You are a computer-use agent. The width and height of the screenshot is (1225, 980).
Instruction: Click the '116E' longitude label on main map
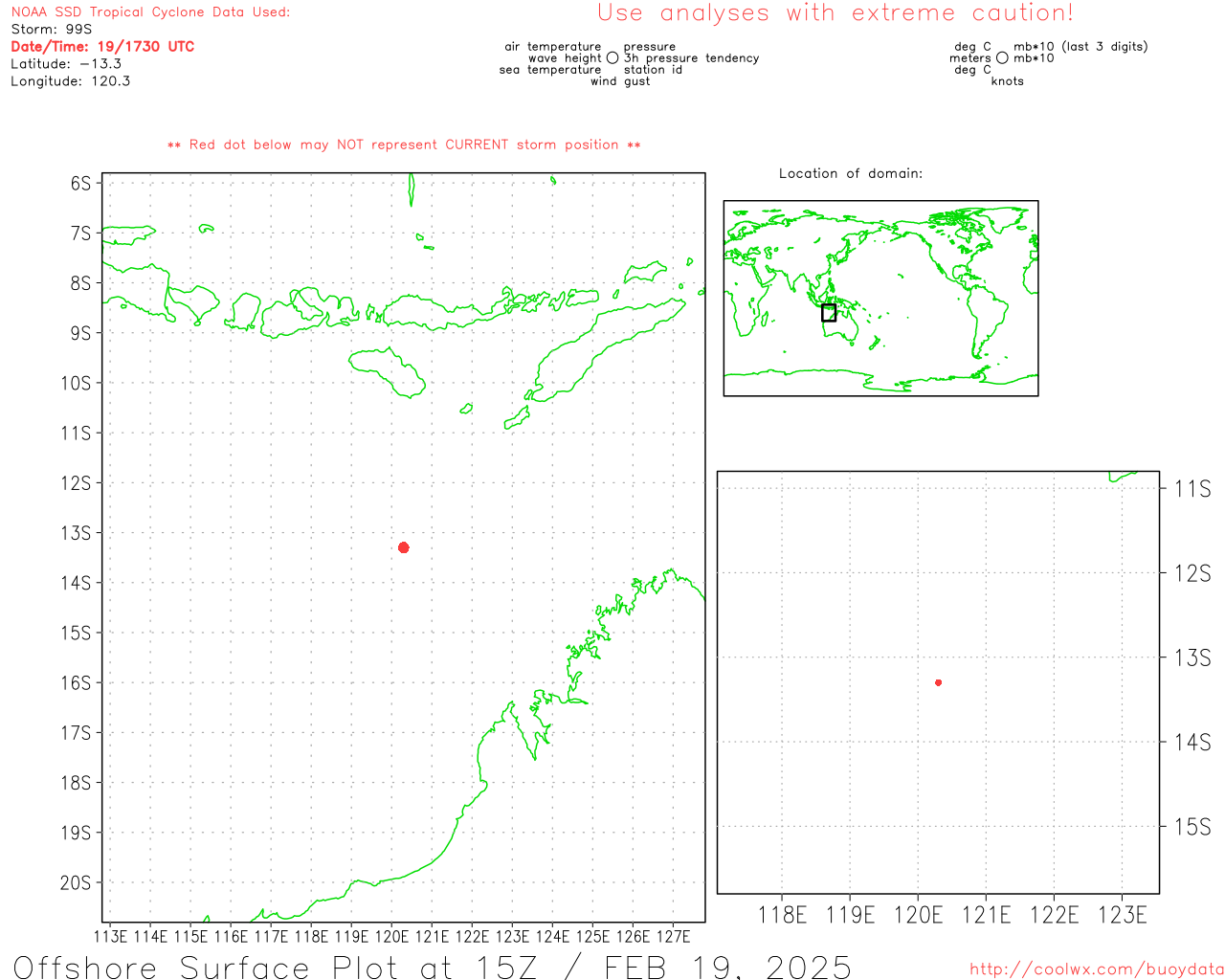click(x=231, y=936)
